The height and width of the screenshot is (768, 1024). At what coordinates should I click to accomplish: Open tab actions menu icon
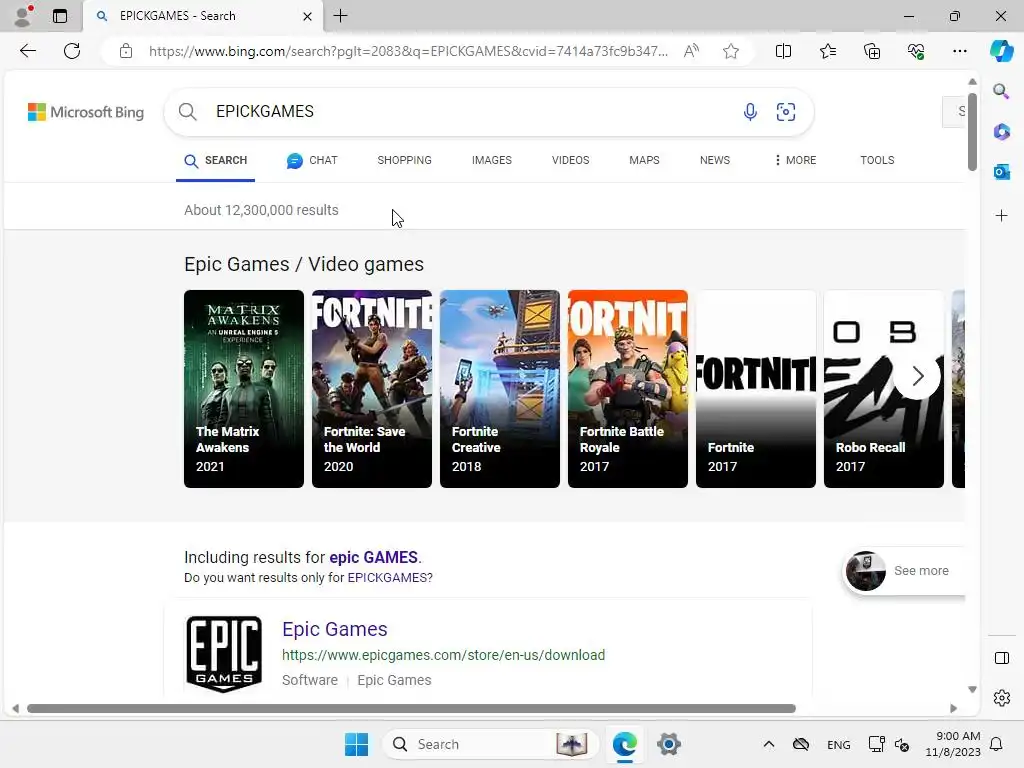[59, 16]
